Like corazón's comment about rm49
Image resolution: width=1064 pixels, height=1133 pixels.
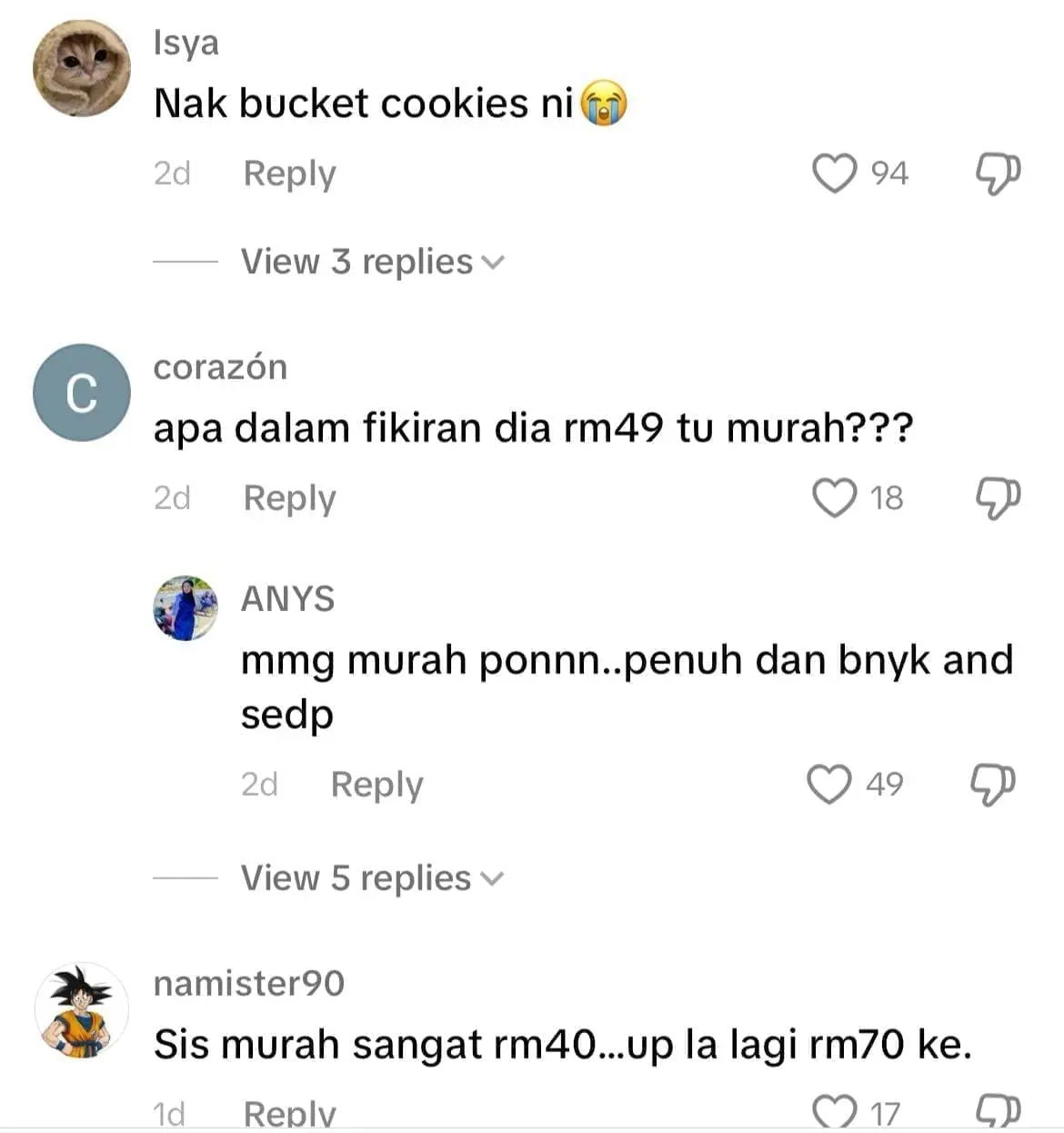(x=834, y=498)
